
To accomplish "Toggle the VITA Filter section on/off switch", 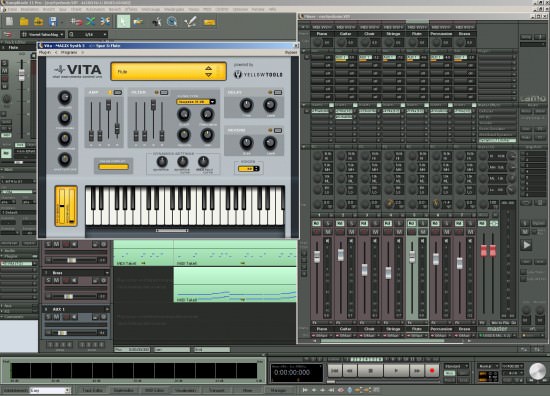I will (x=164, y=92).
